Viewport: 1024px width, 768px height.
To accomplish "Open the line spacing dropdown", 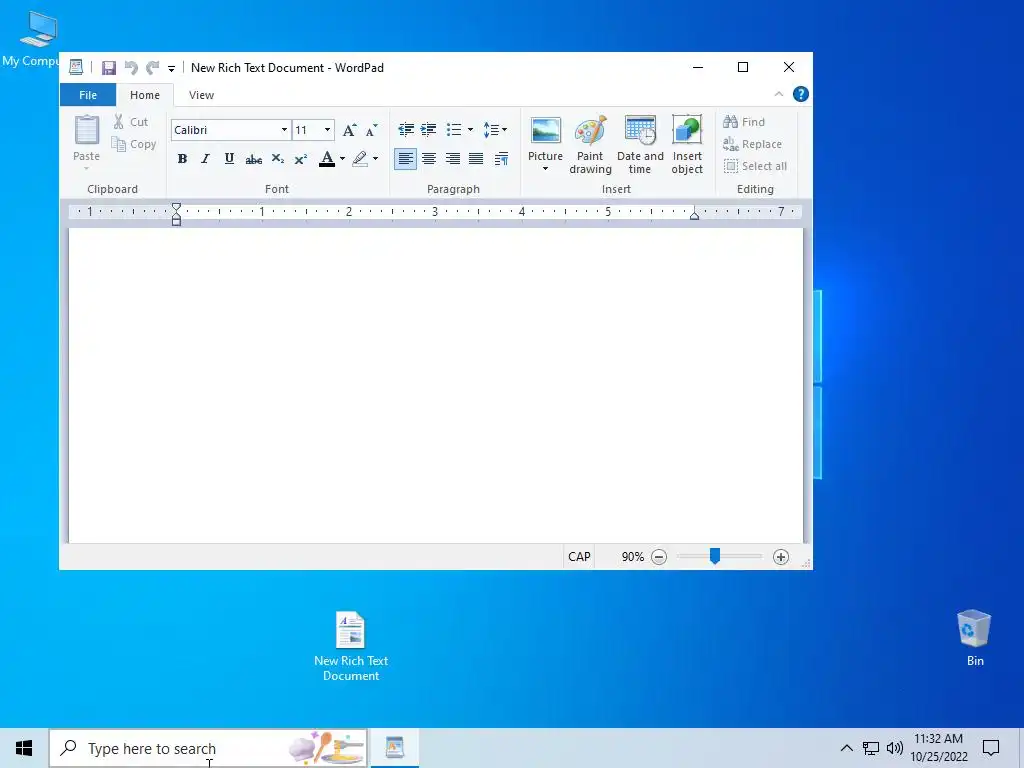I will (495, 129).
